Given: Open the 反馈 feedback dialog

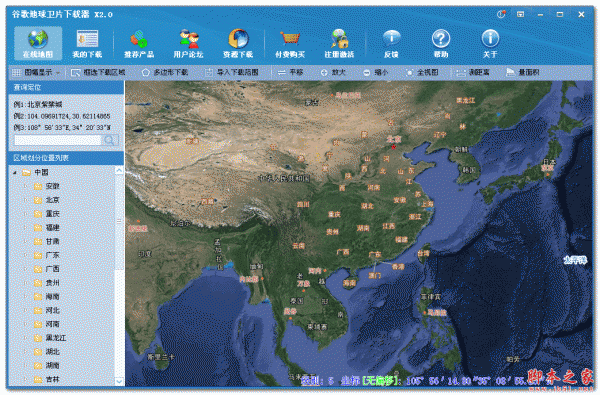Looking at the screenshot, I should (391, 43).
